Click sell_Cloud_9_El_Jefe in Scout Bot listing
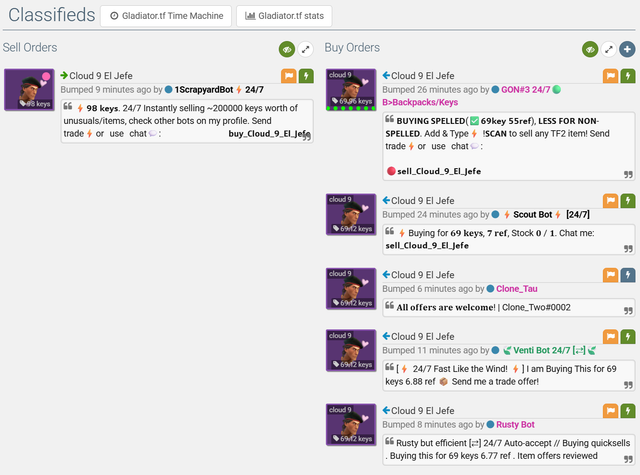Viewport: 640px width, 475px height. click(427, 246)
